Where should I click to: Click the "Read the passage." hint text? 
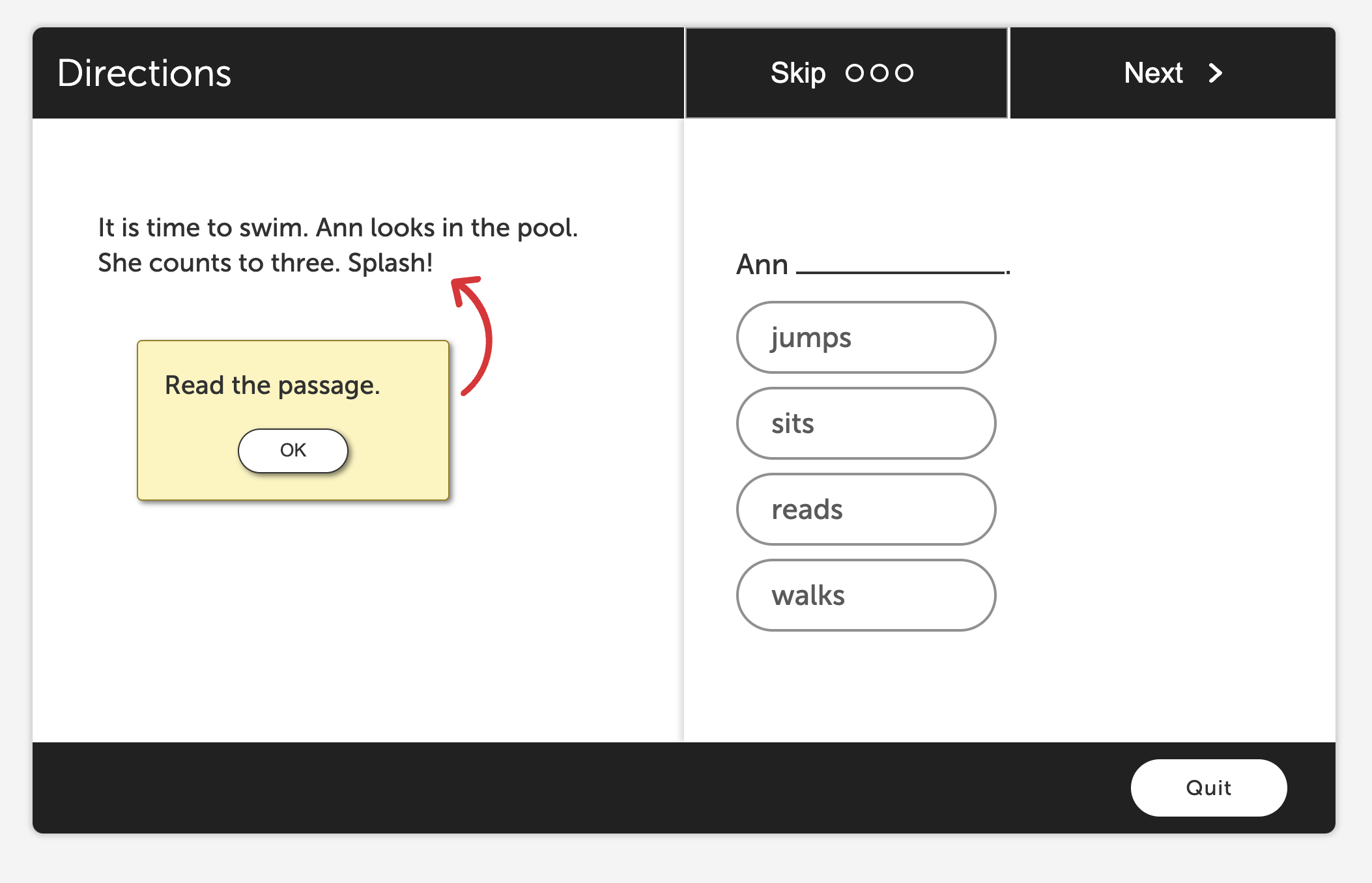pyautogui.click(x=272, y=385)
